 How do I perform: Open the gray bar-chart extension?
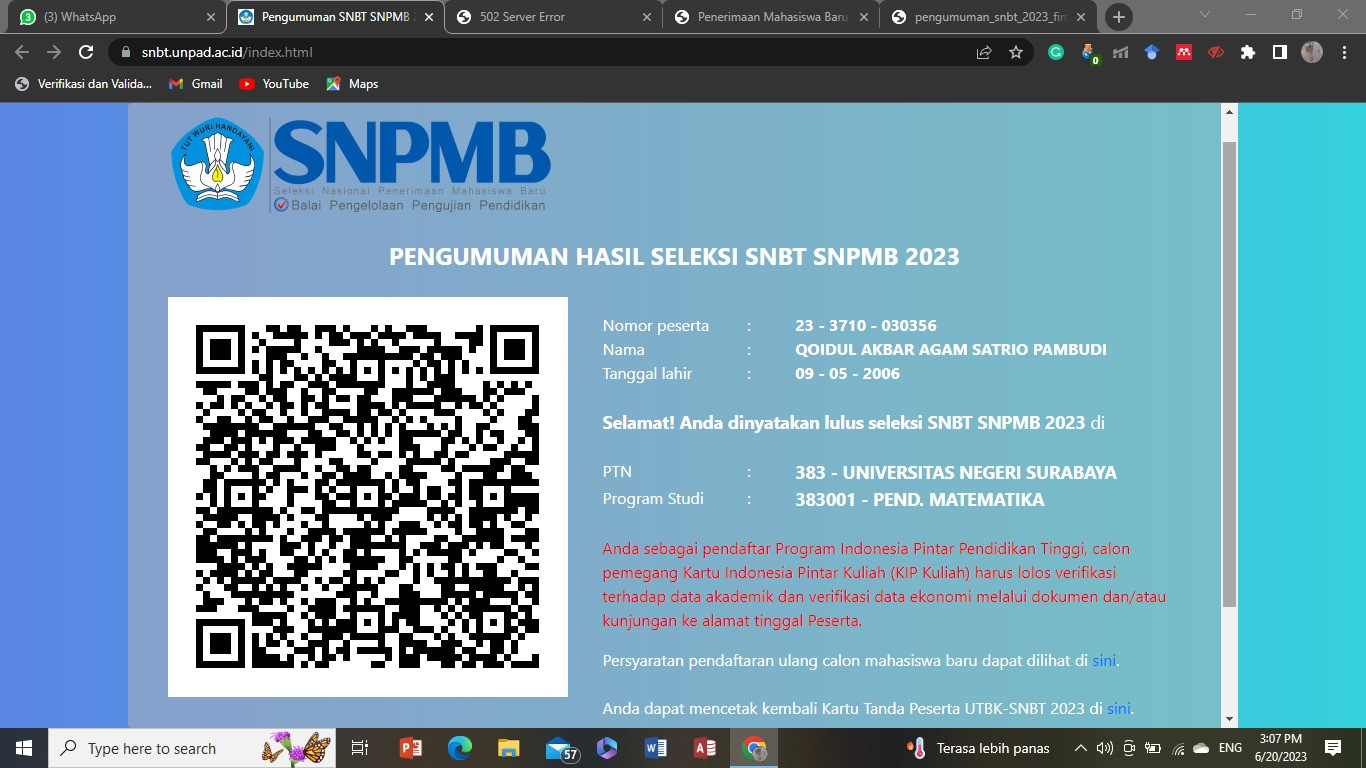(1120, 52)
